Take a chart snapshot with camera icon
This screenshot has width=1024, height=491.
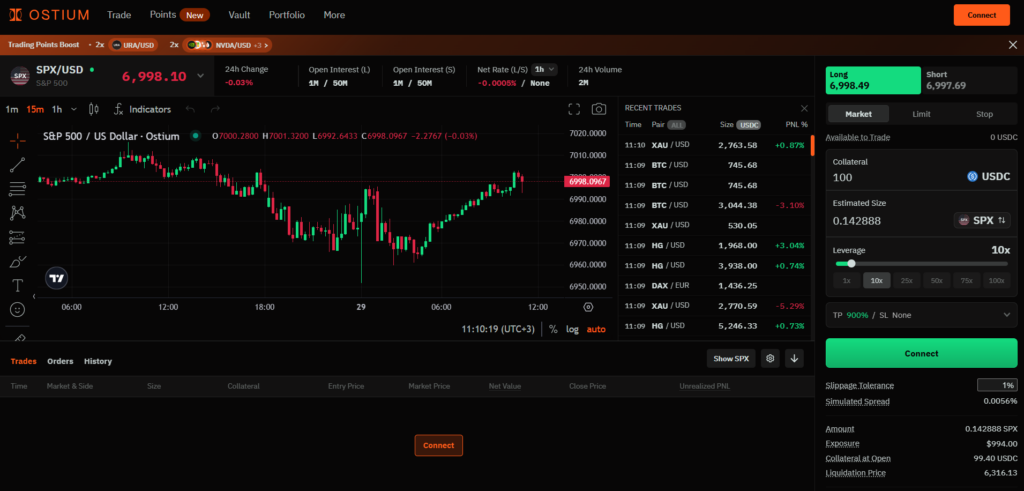pyautogui.click(x=598, y=109)
